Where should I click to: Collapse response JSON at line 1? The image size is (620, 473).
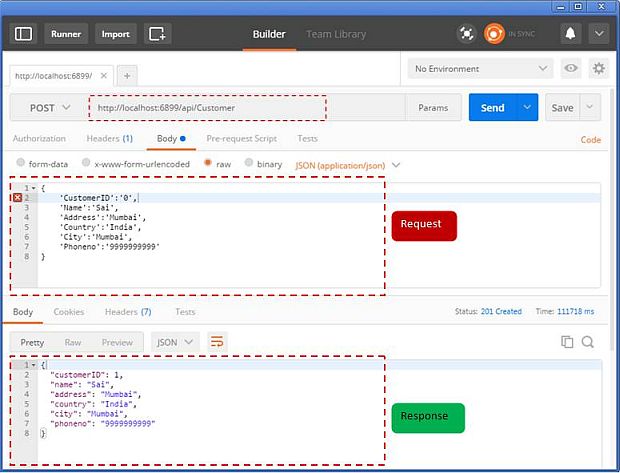tap(34, 365)
